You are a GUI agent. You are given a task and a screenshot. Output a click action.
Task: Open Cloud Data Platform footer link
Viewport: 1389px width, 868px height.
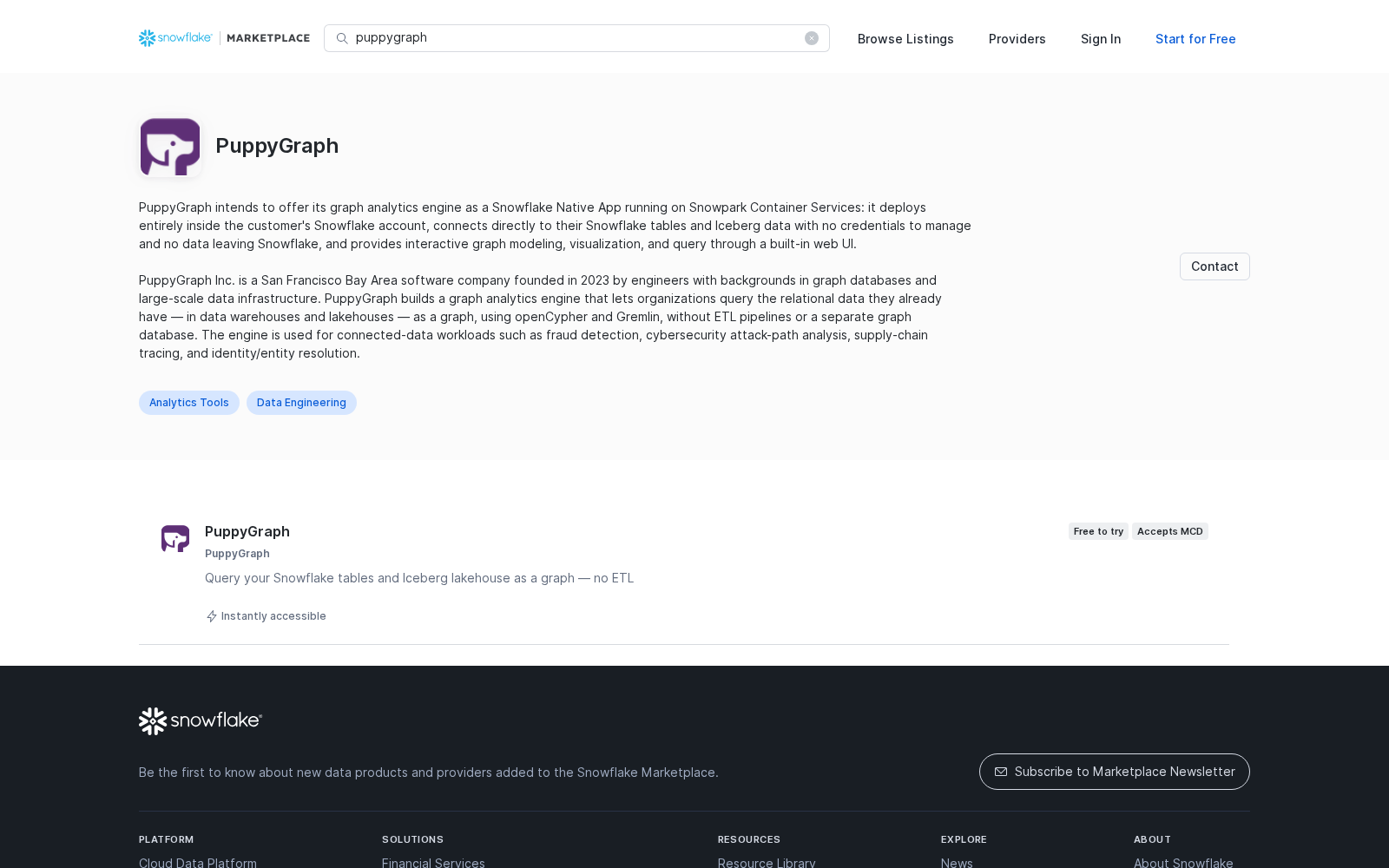click(198, 863)
